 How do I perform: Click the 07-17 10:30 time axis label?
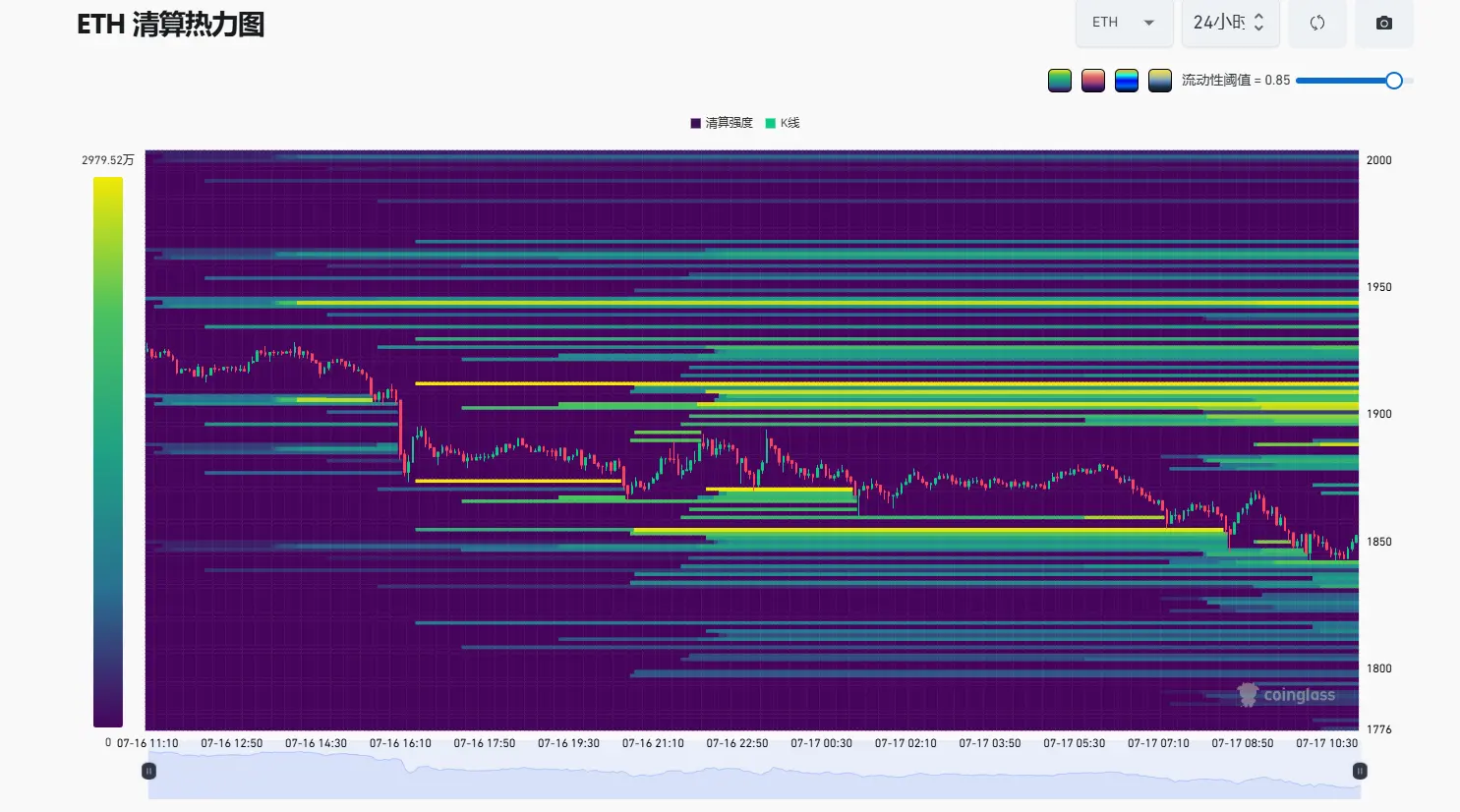[1327, 743]
